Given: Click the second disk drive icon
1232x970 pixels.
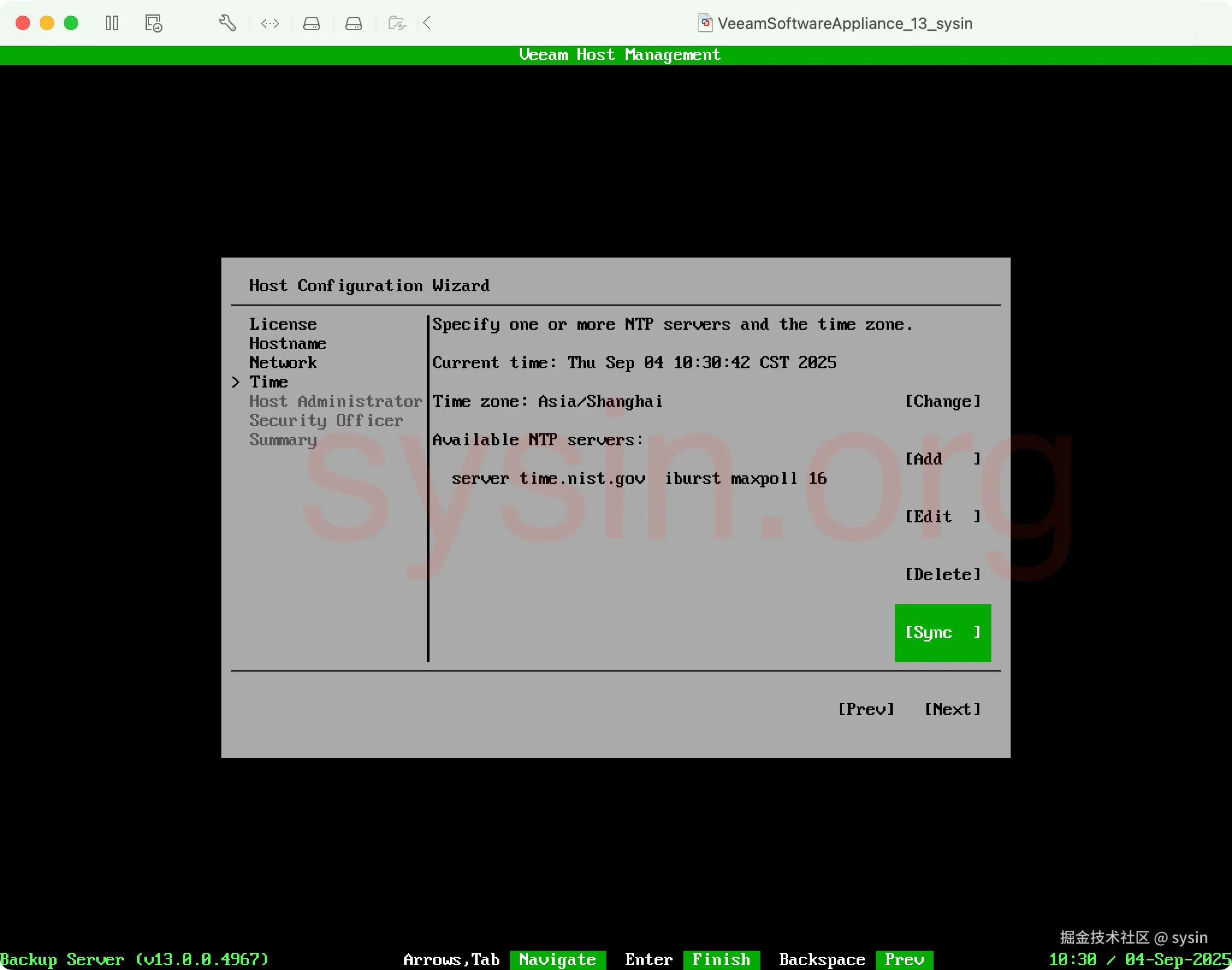Looking at the screenshot, I should pos(354,23).
